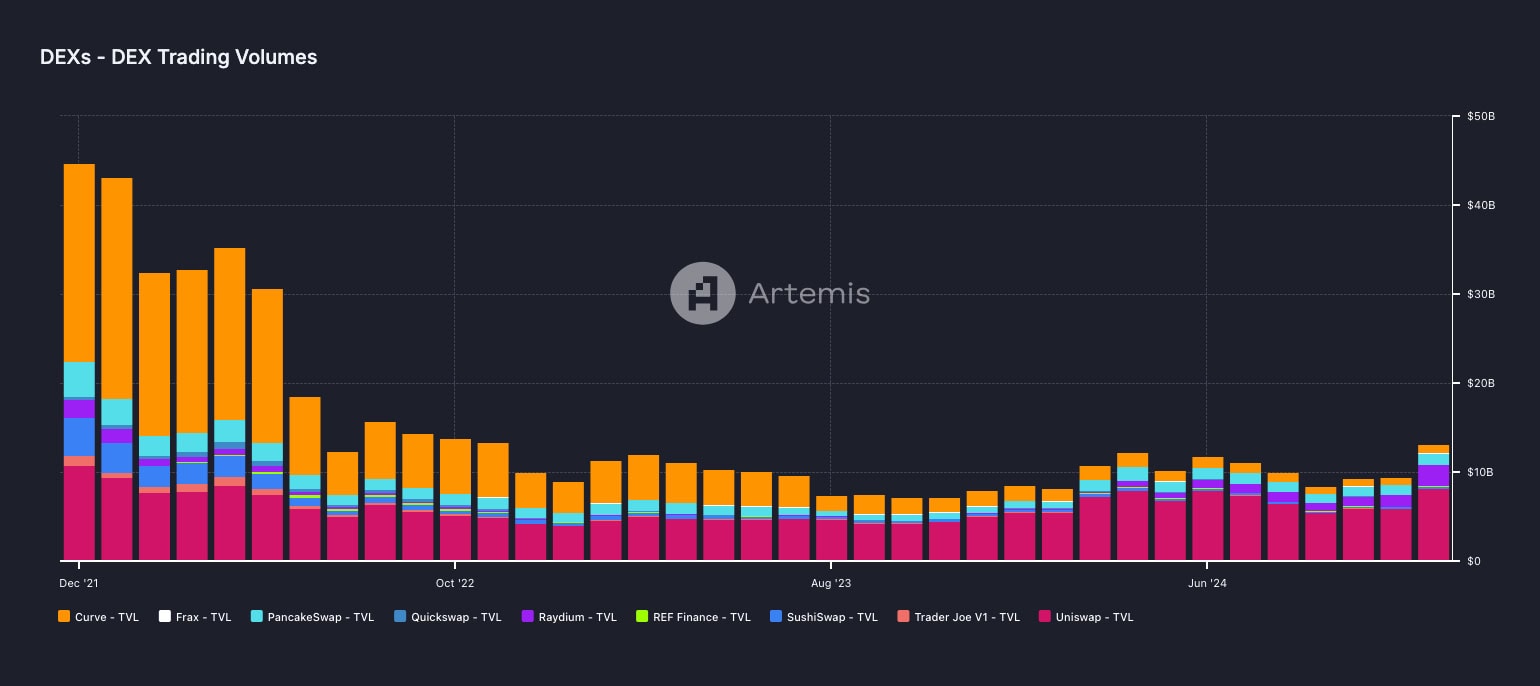Click the Aug '23 x-axis label
This screenshot has height=686, width=1540.
pyautogui.click(x=830, y=582)
